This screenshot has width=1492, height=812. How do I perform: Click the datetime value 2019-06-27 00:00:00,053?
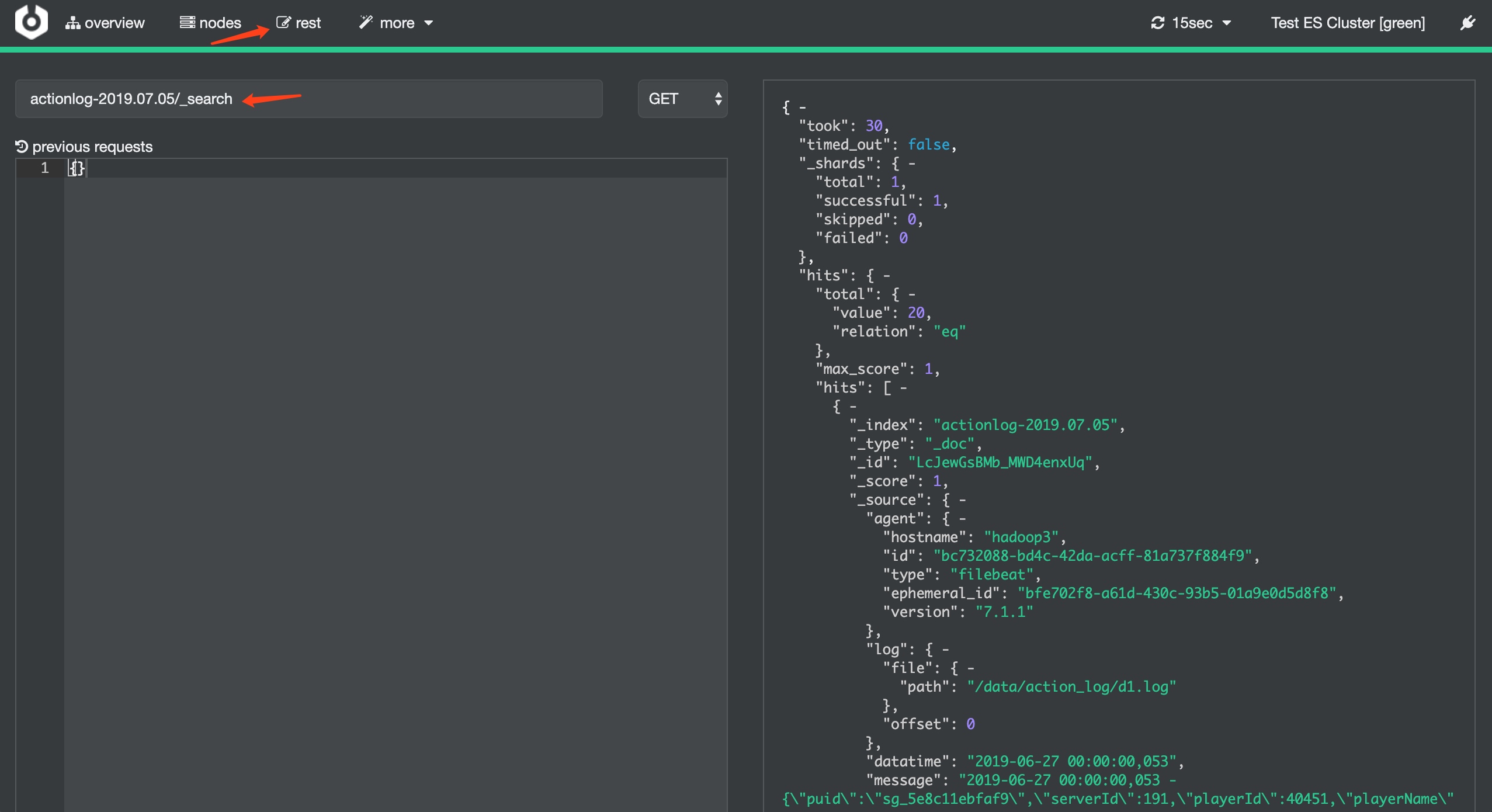(1071, 762)
